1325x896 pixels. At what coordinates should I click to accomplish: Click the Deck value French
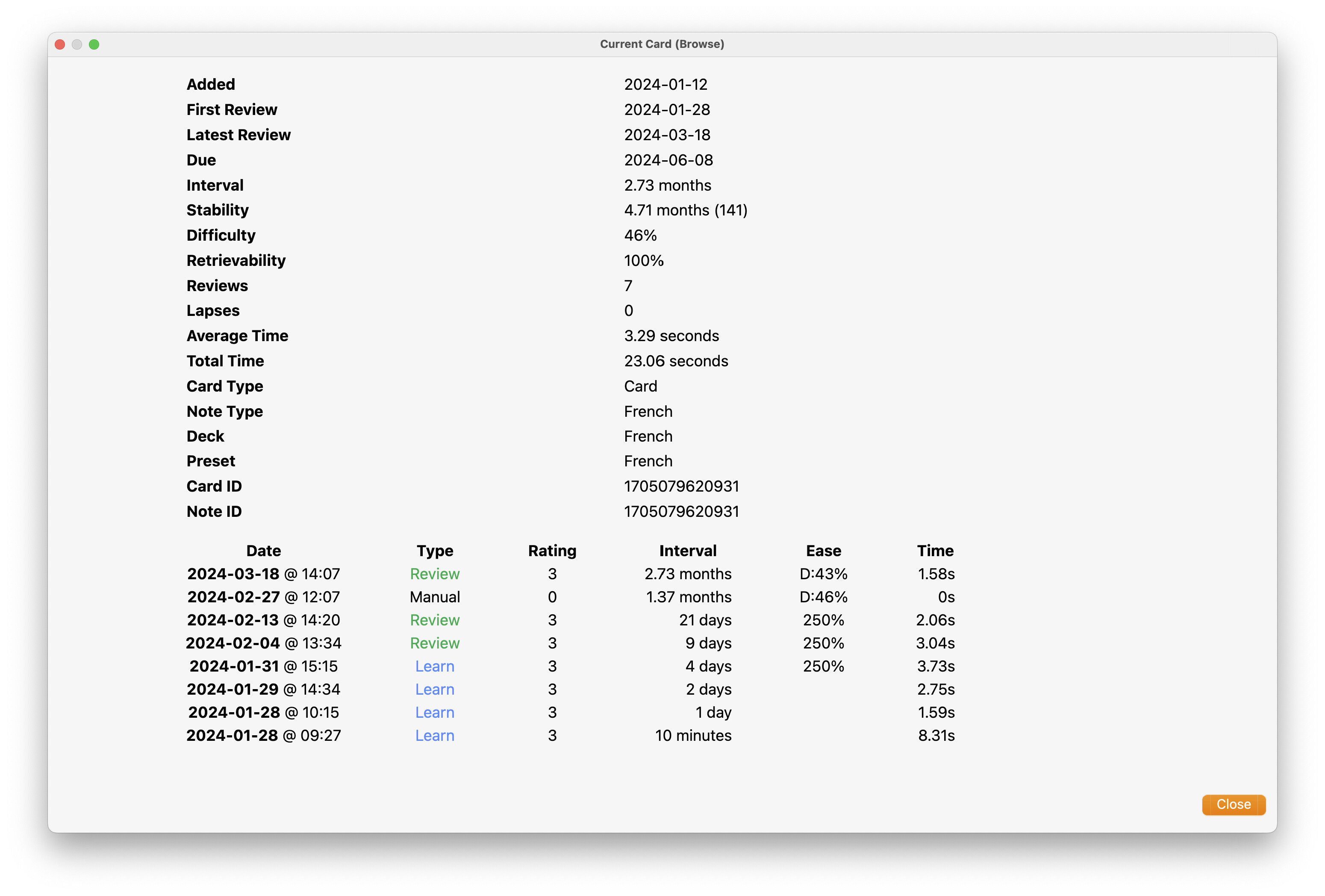click(x=648, y=436)
